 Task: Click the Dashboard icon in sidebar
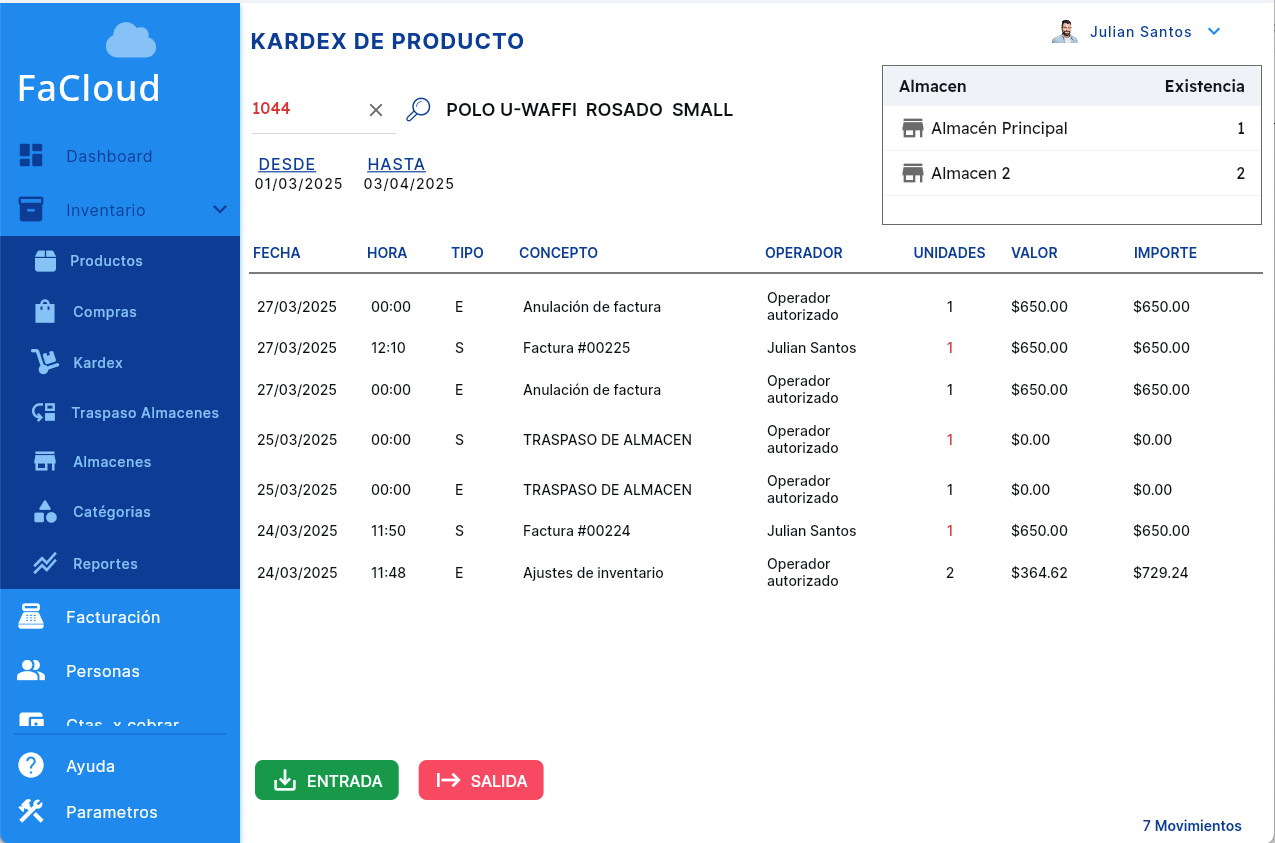pos(31,156)
